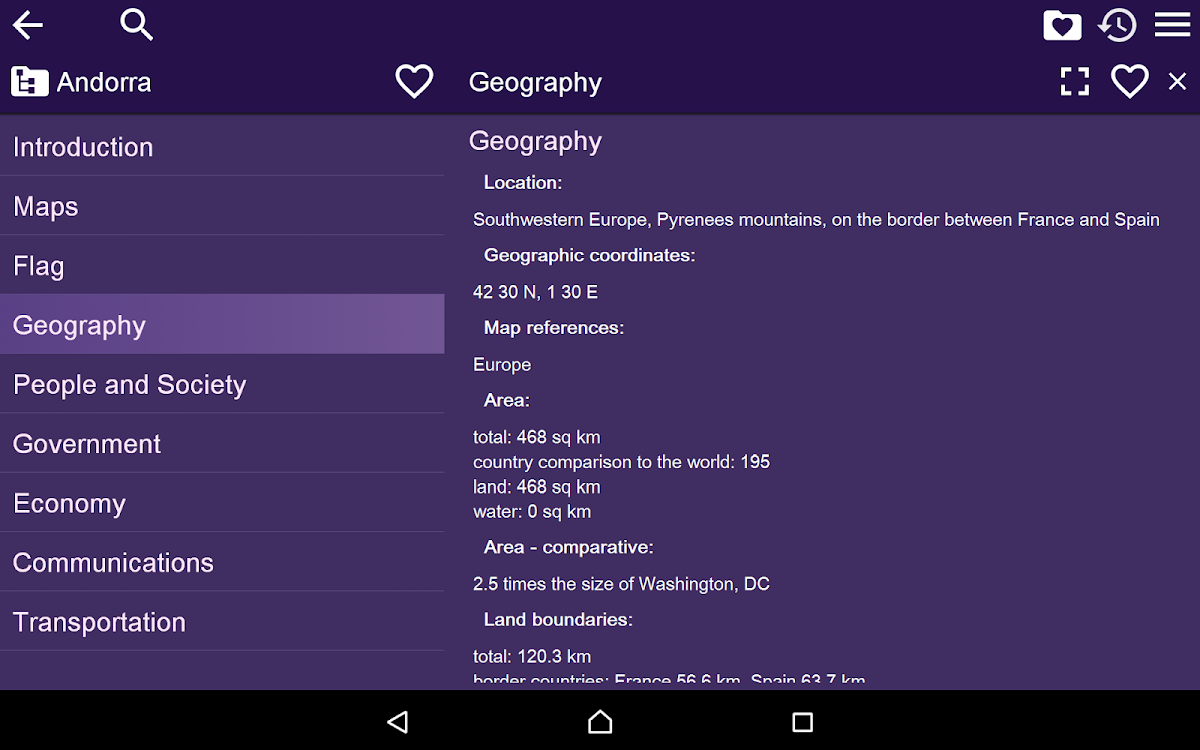This screenshot has width=1200, height=750.
Task: Favorite Andorra with the heart icon
Action: (x=414, y=81)
